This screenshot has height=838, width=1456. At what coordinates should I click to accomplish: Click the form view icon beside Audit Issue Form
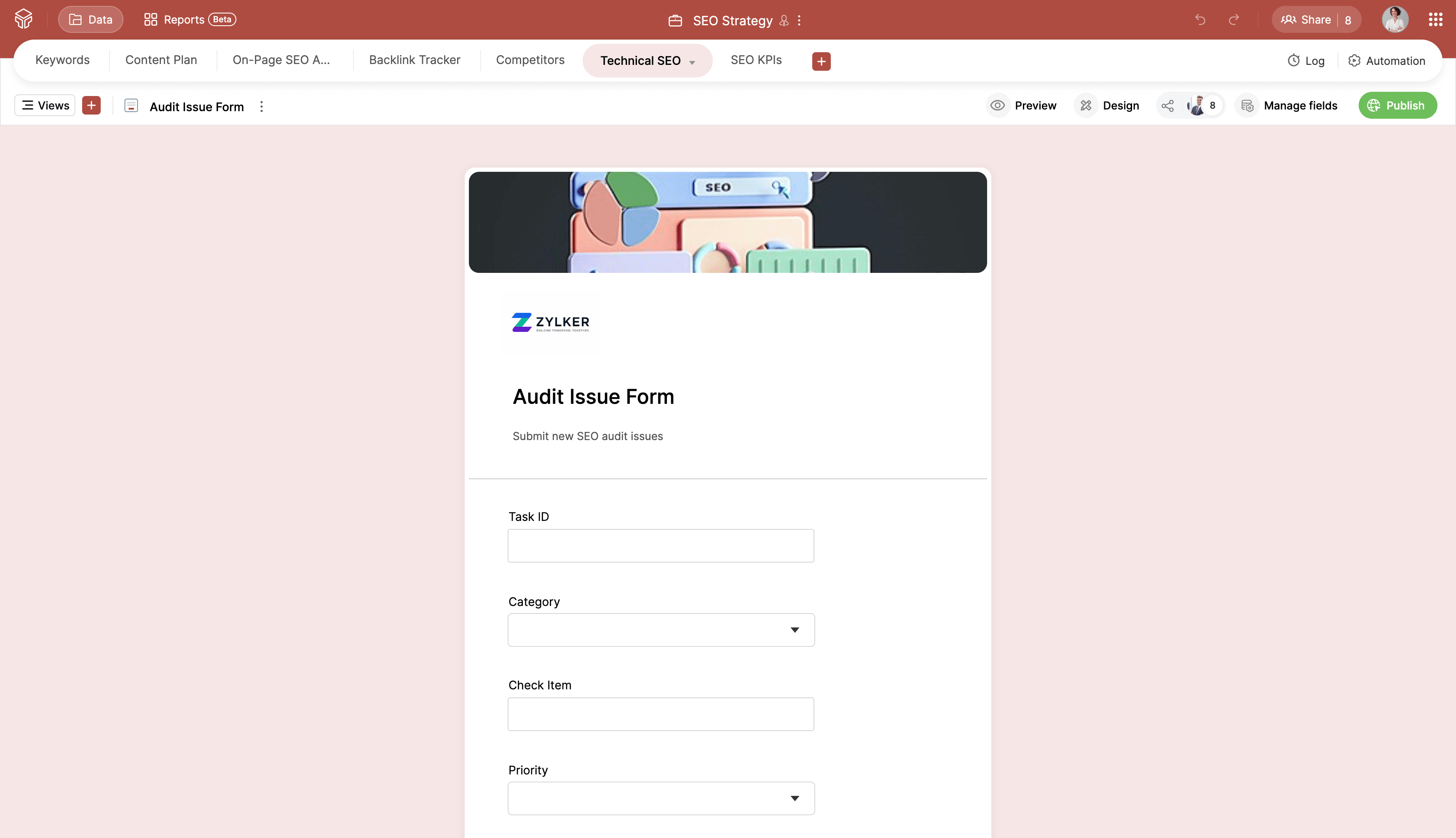click(131, 106)
